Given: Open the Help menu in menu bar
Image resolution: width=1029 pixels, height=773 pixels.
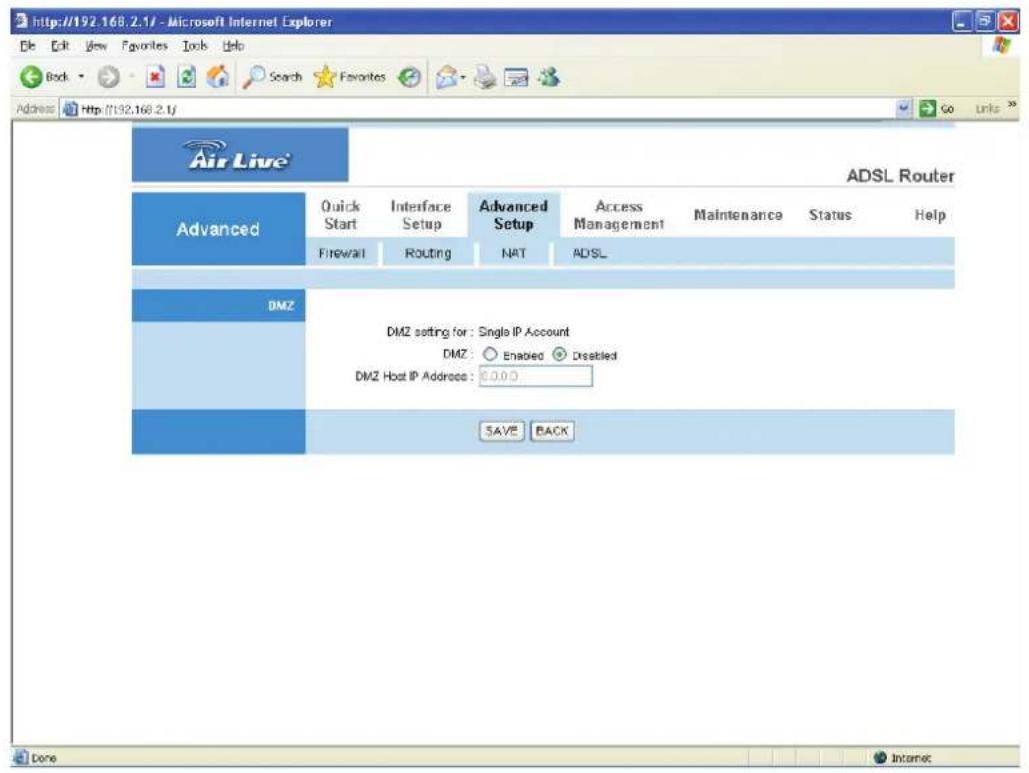Looking at the screenshot, I should tap(233, 46).
